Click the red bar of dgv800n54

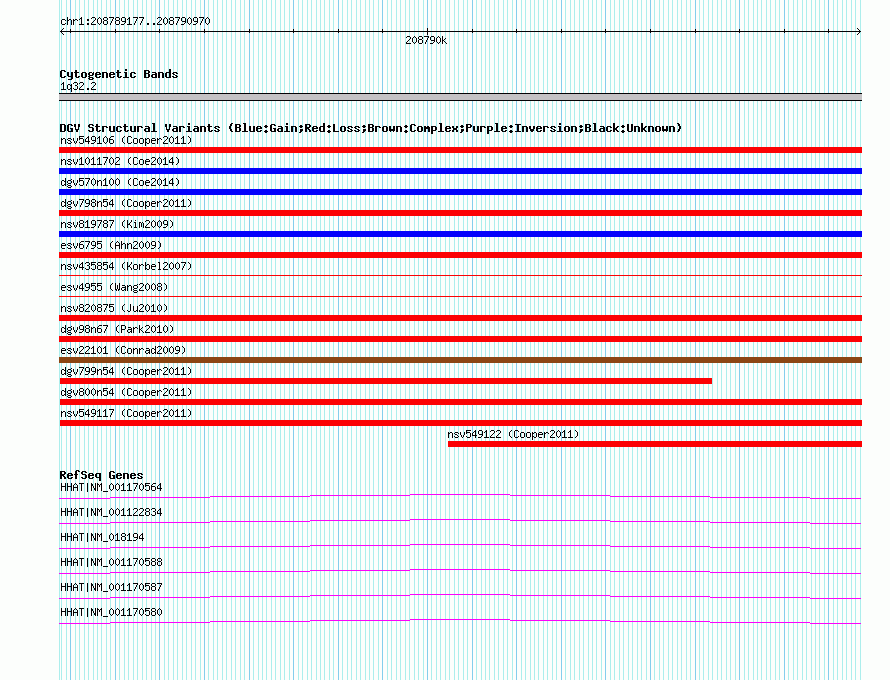click(460, 402)
